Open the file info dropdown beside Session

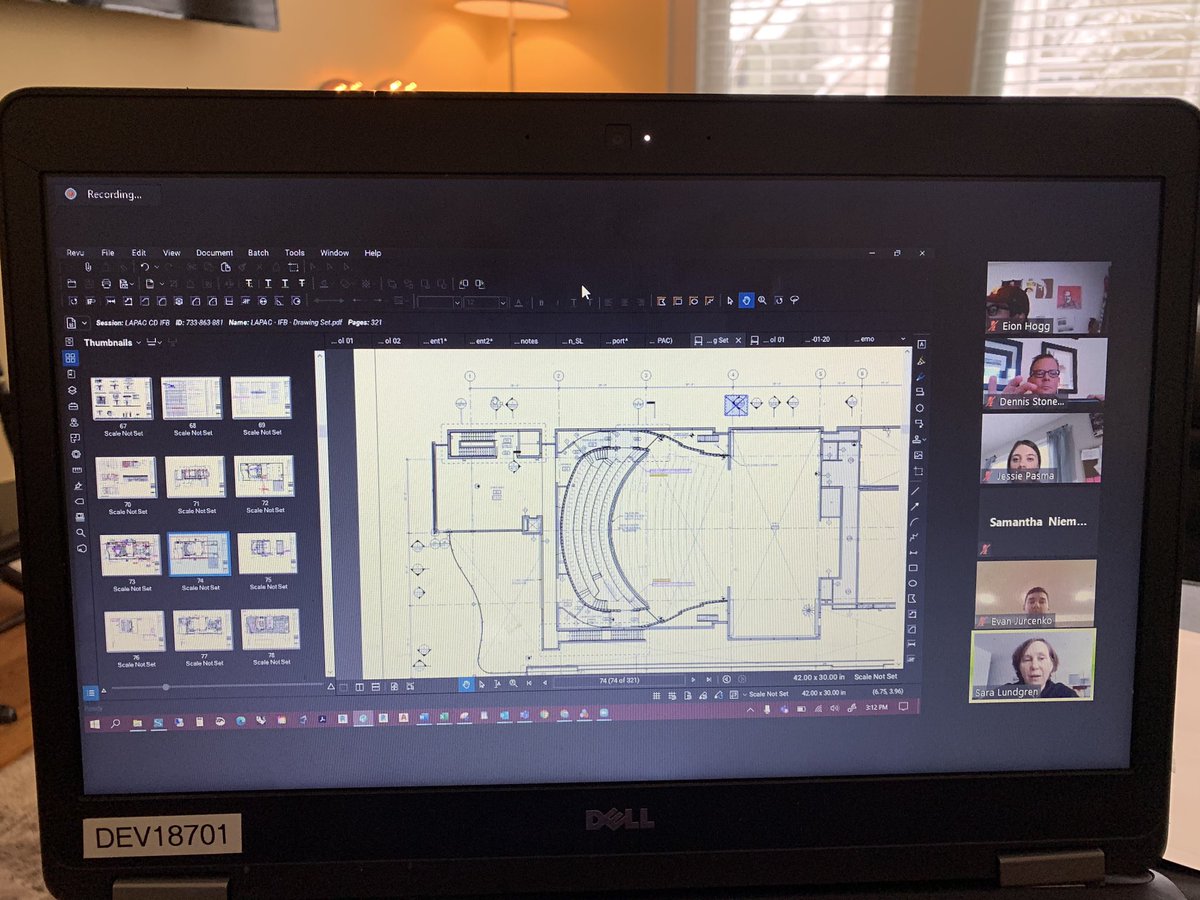point(84,323)
